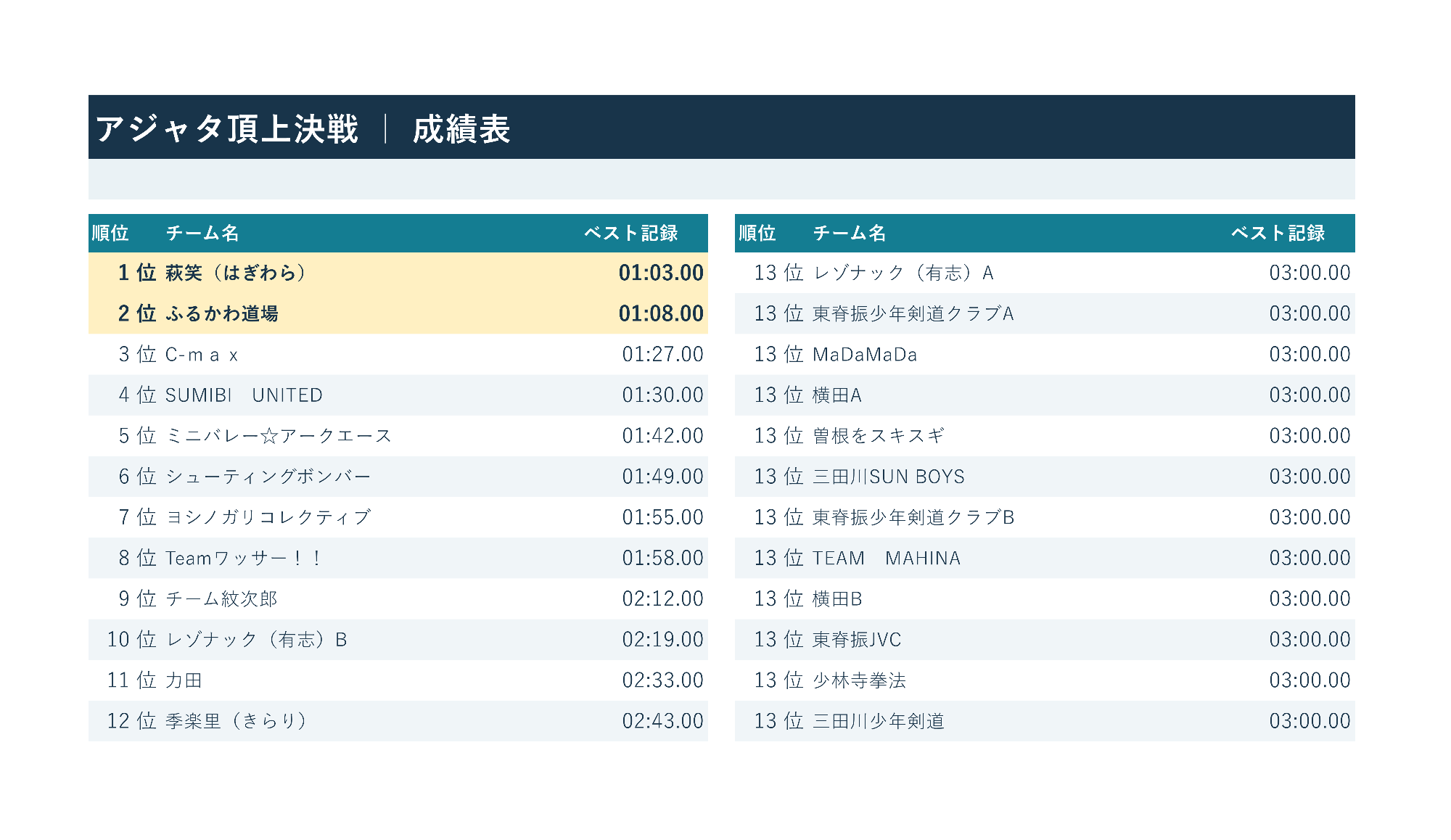Viewport: 1451px width, 840px height.
Task: Click the record 01:49.00
Action: click(662, 477)
